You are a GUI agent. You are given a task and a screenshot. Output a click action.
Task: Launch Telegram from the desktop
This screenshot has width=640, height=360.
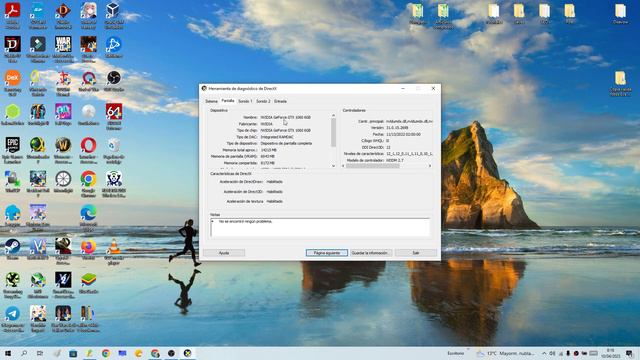[x=12, y=314]
